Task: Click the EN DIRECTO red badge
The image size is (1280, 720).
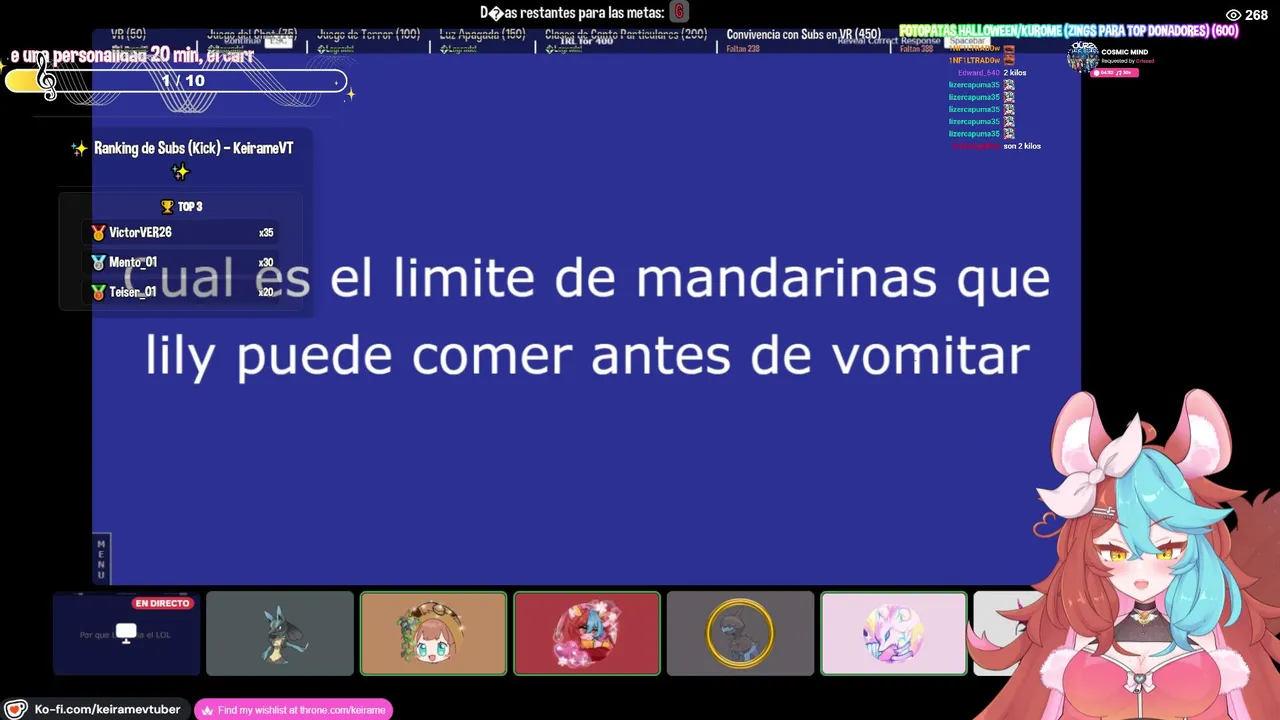Action: tap(162, 604)
